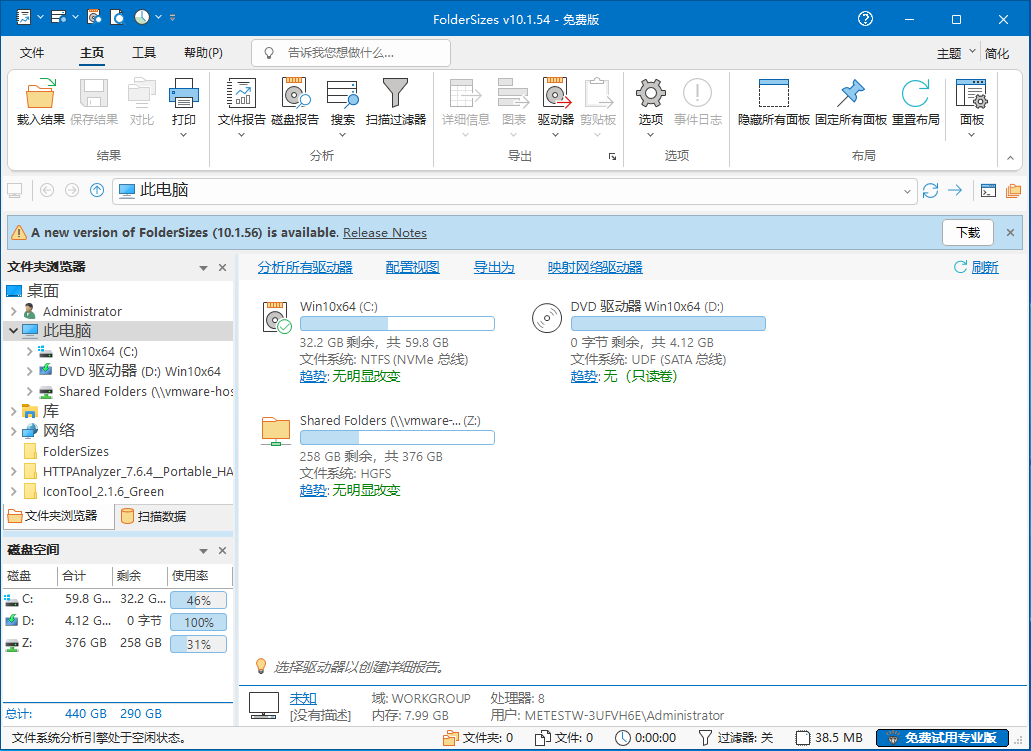The height and width of the screenshot is (751, 1031).
Task: Open the 帮助(P) Help tab
Action: pos(203,53)
